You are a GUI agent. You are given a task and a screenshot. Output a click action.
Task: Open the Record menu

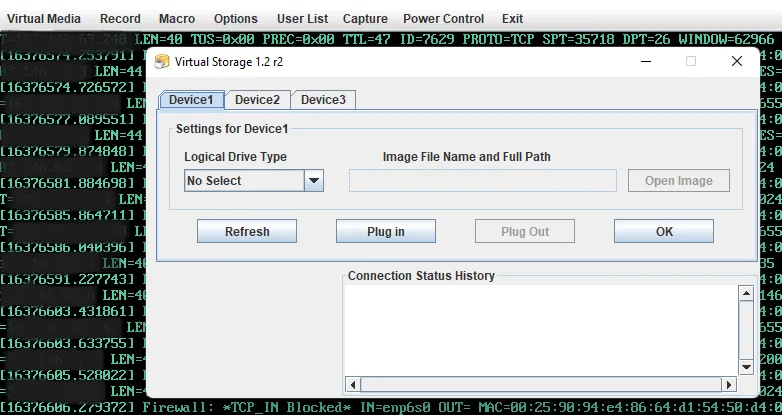(x=120, y=18)
